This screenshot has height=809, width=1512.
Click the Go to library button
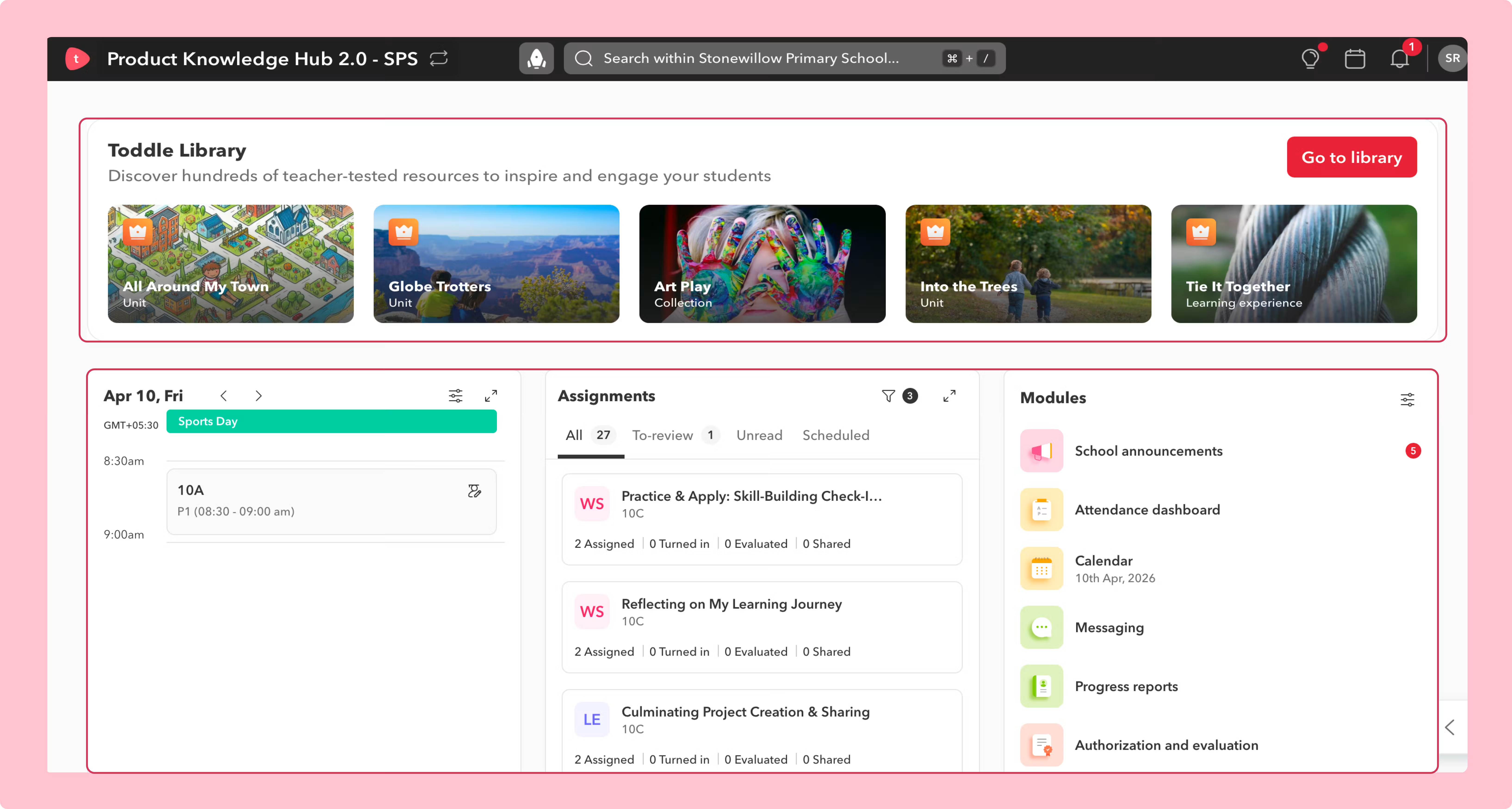point(1351,157)
